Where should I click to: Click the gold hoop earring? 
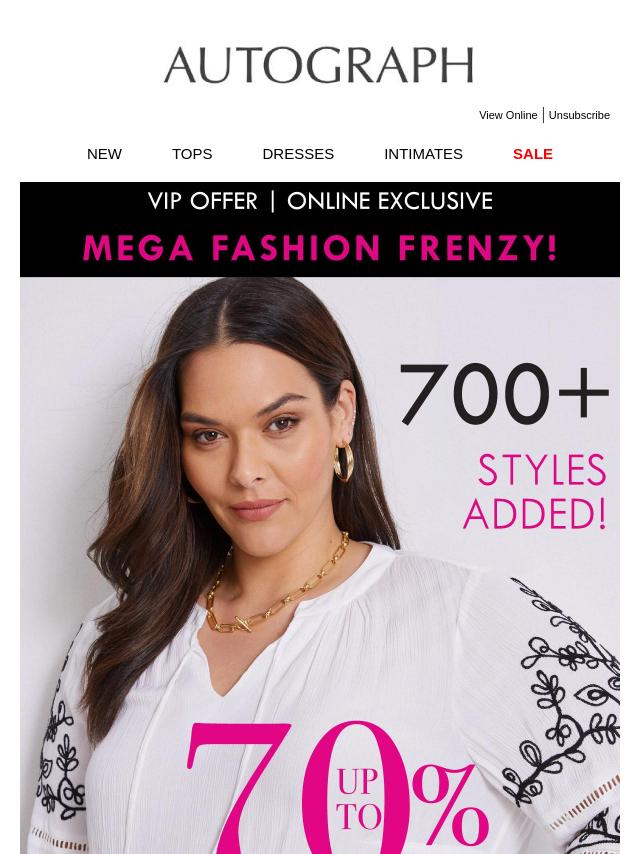[344, 462]
